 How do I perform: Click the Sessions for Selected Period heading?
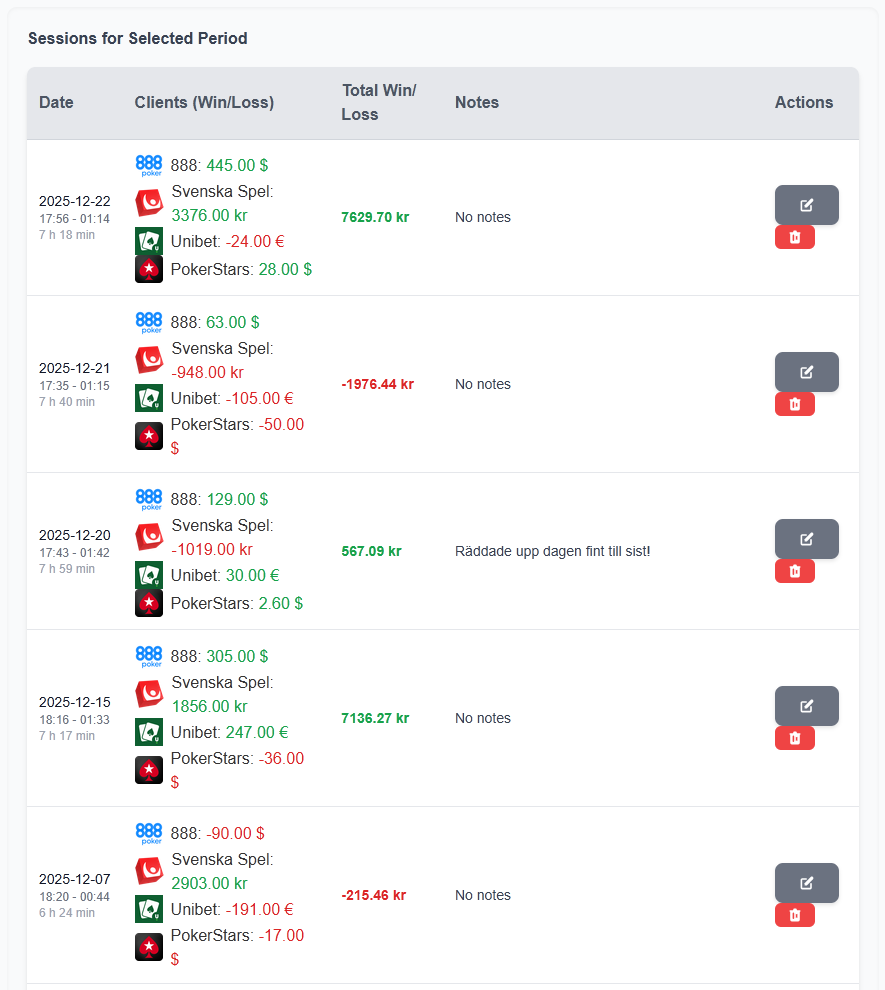[137, 38]
